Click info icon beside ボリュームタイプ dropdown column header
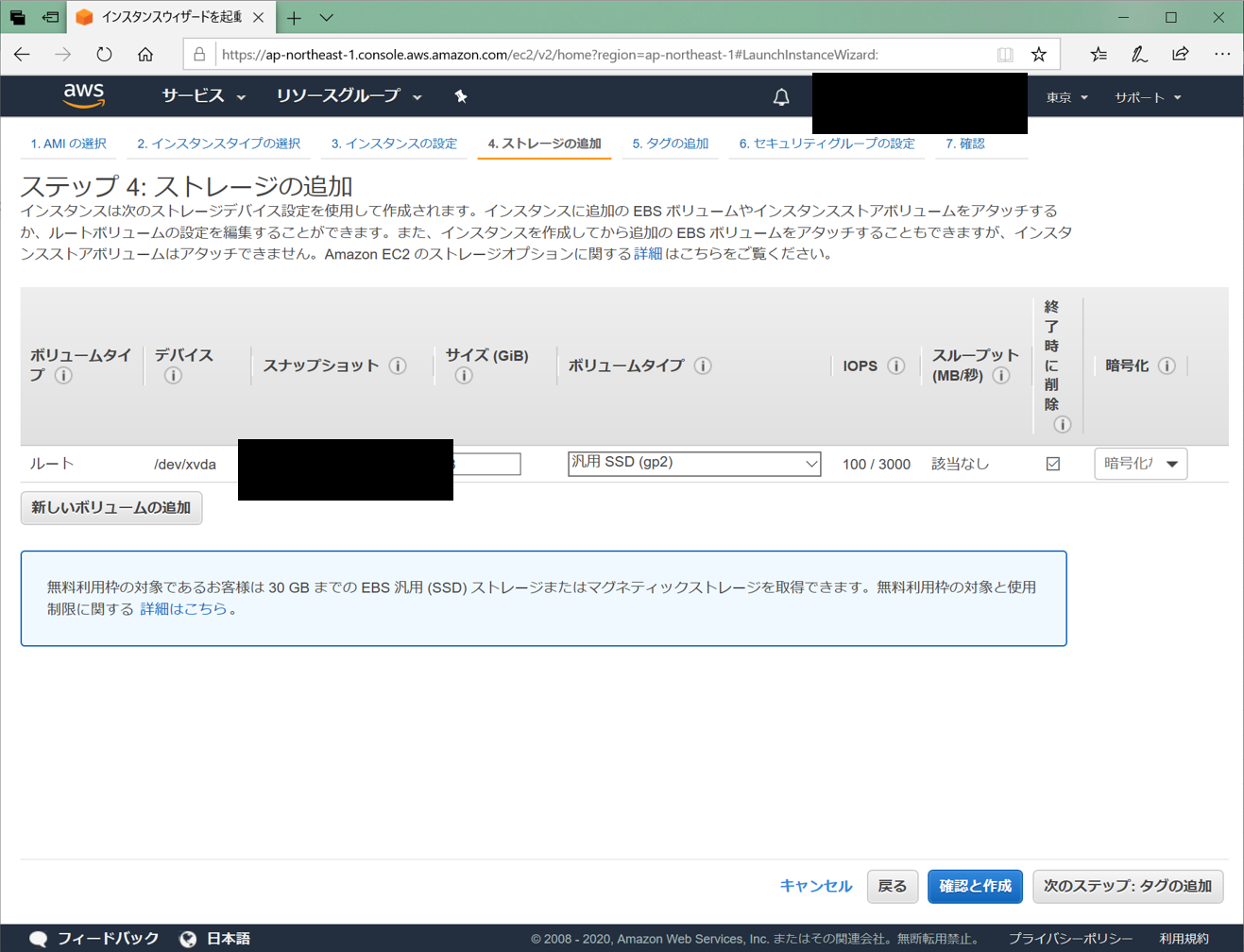Screen dimensions: 1244x952 coord(703,365)
